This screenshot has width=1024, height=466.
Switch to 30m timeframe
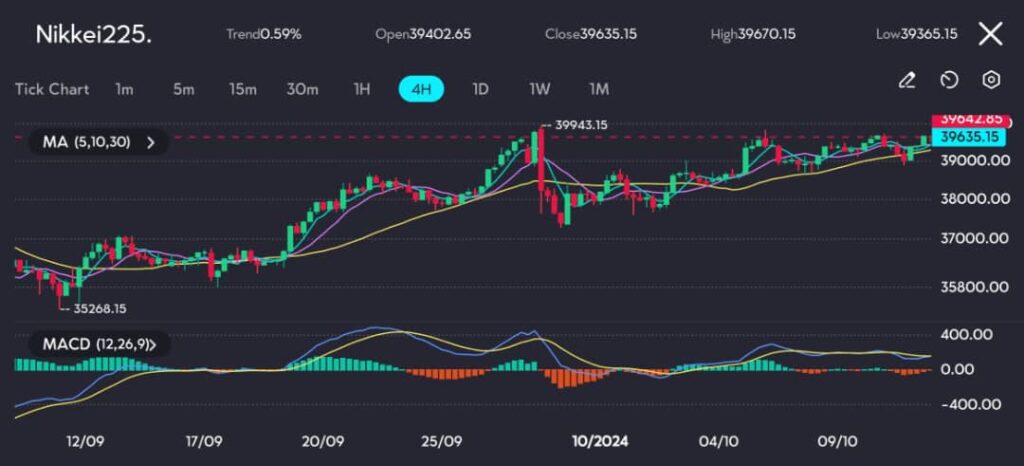[303, 89]
